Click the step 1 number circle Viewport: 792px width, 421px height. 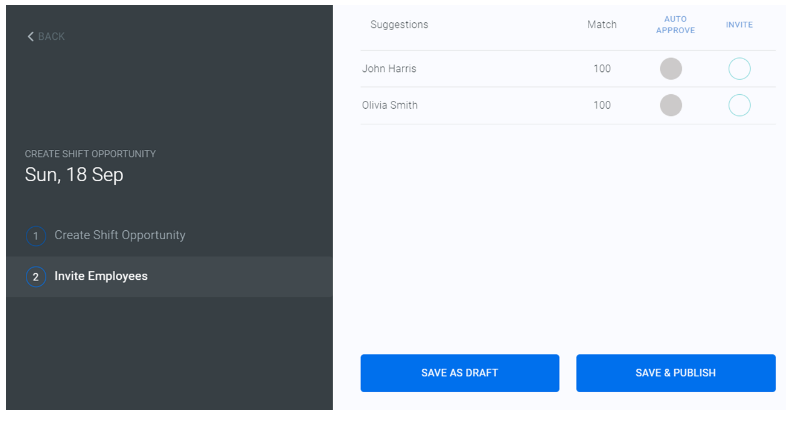coord(36,236)
